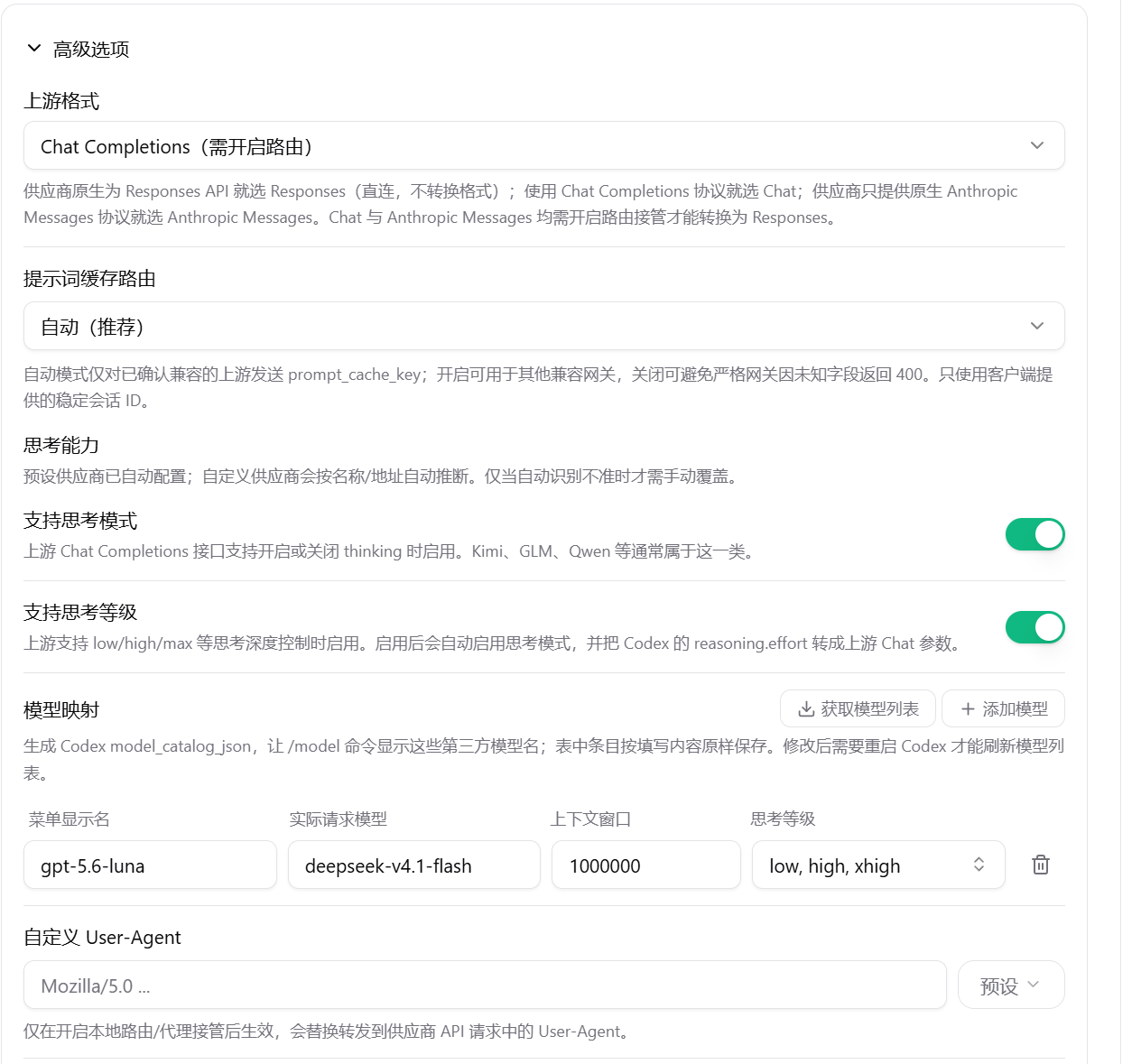Click the 支持思考模式 label text

80,521
